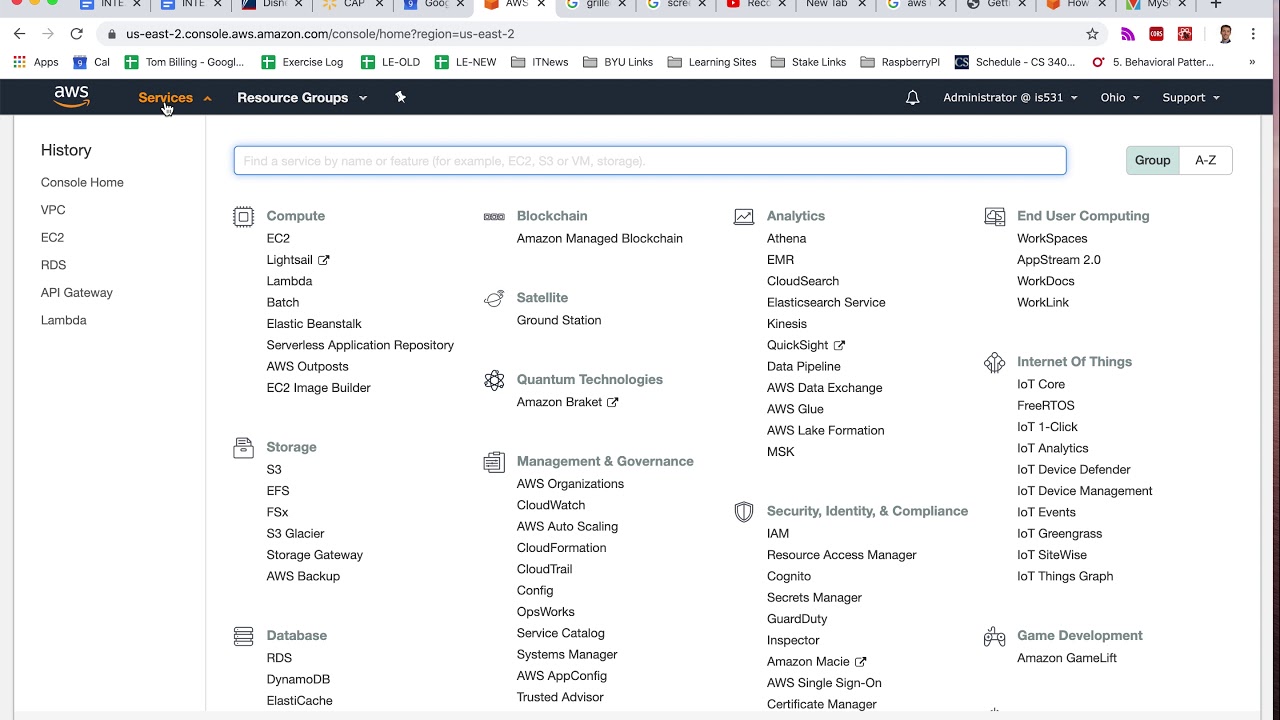Open the CloudWatch service link
Image resolution: width=1280 pixels, height=720 pixels.
coord(551,505)
